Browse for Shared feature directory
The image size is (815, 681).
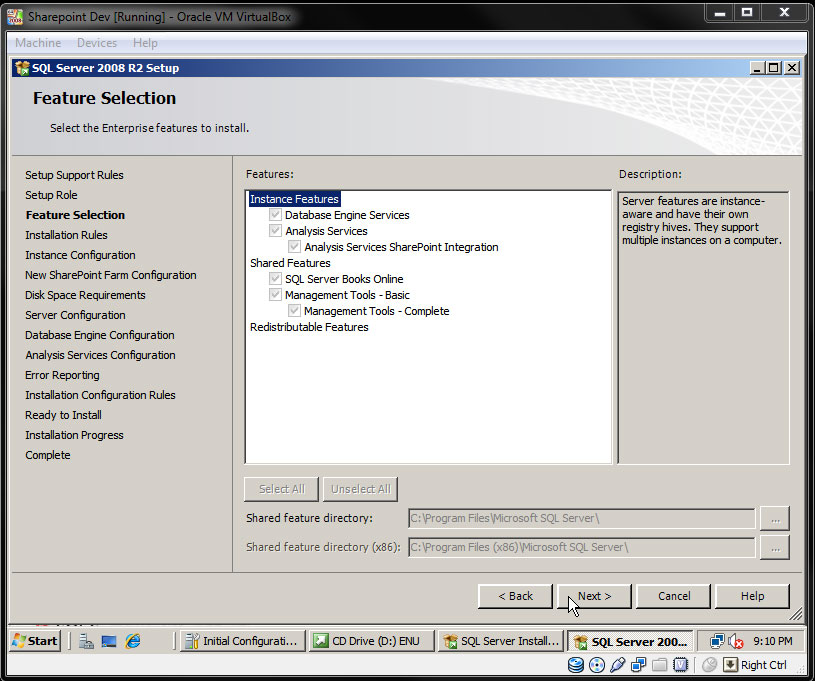[775, 518]
